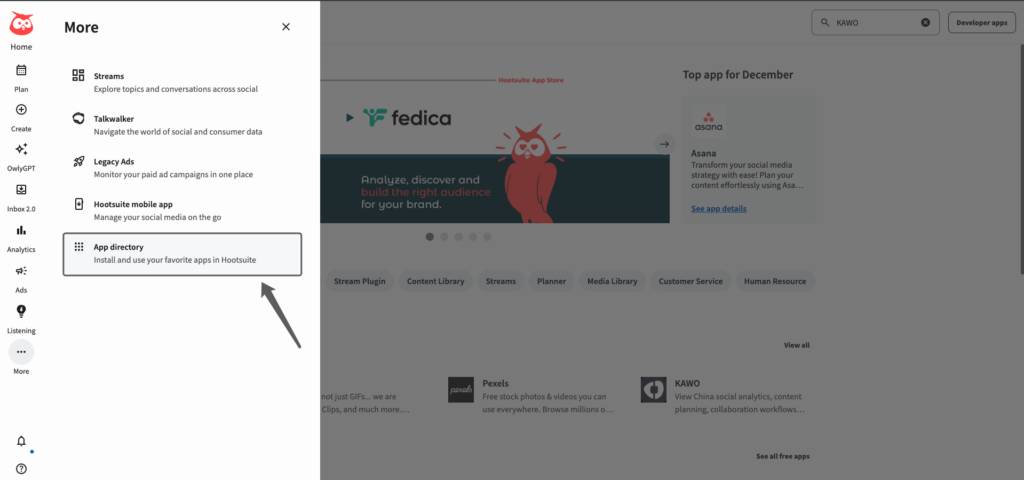Select Streams in the More menu

182,82
